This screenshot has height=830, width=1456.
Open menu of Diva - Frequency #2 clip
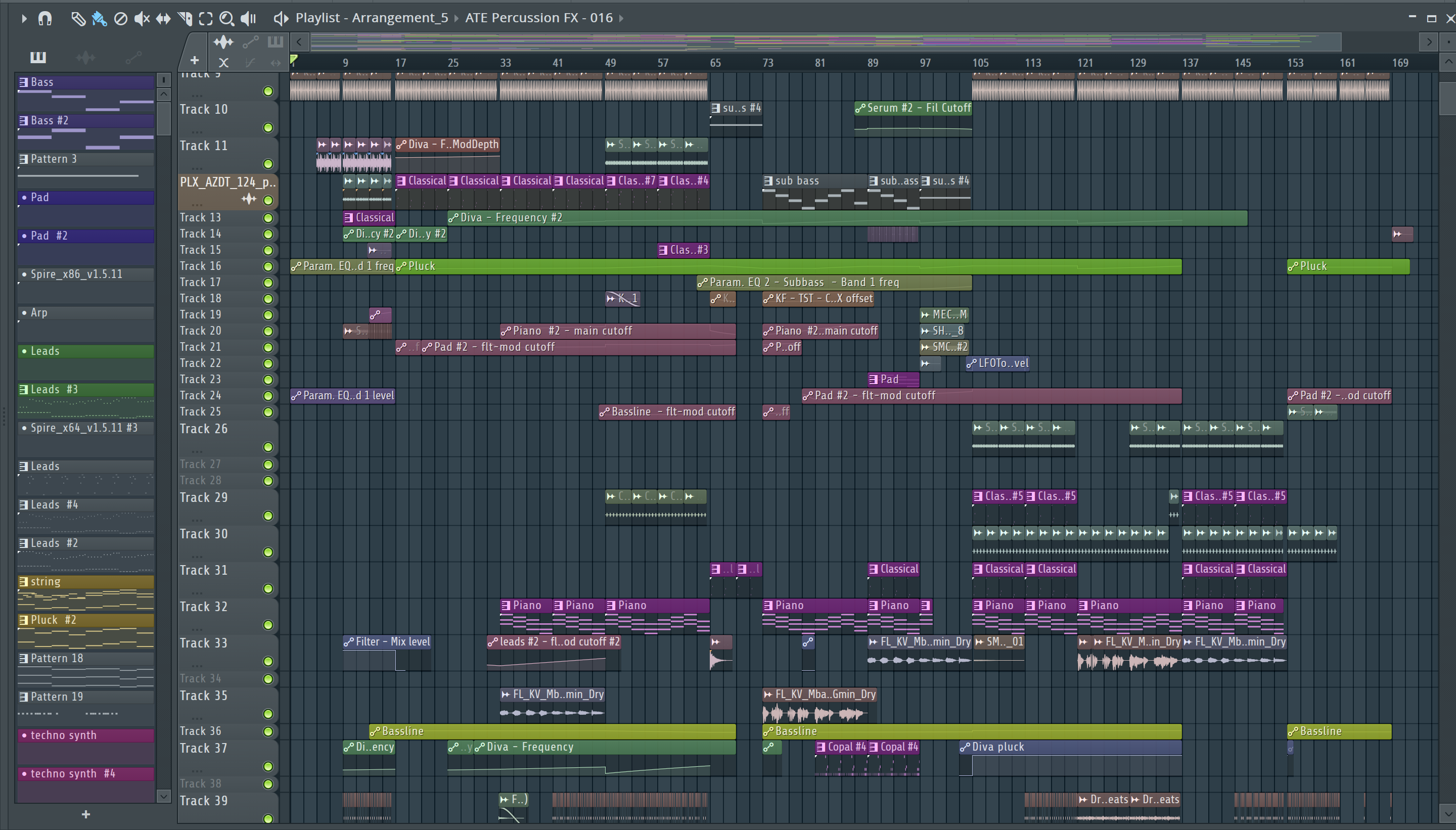[x=453, y=218]
